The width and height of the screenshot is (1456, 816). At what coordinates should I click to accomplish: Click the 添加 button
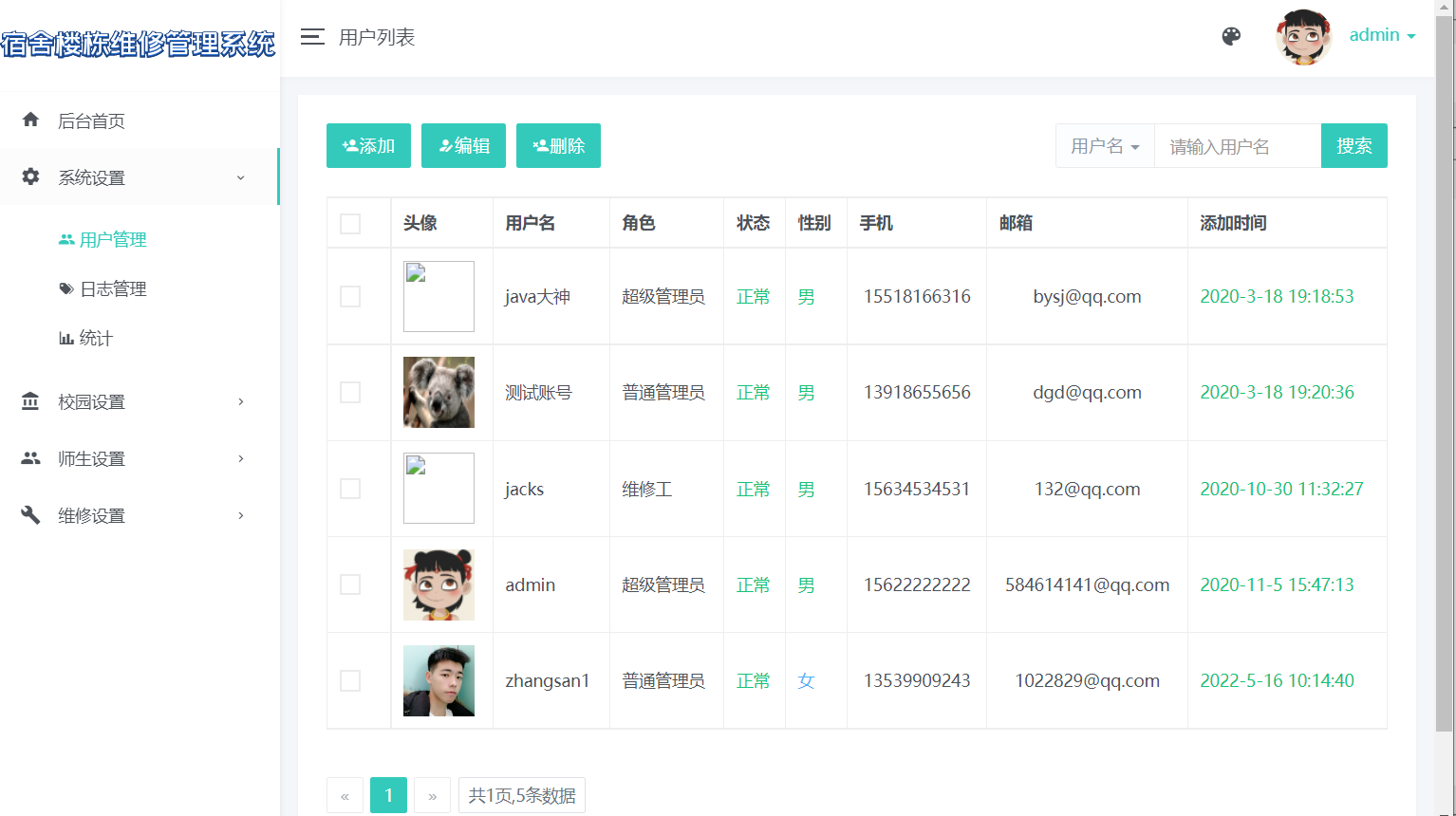pyautogui.click(x=368, y=146)
